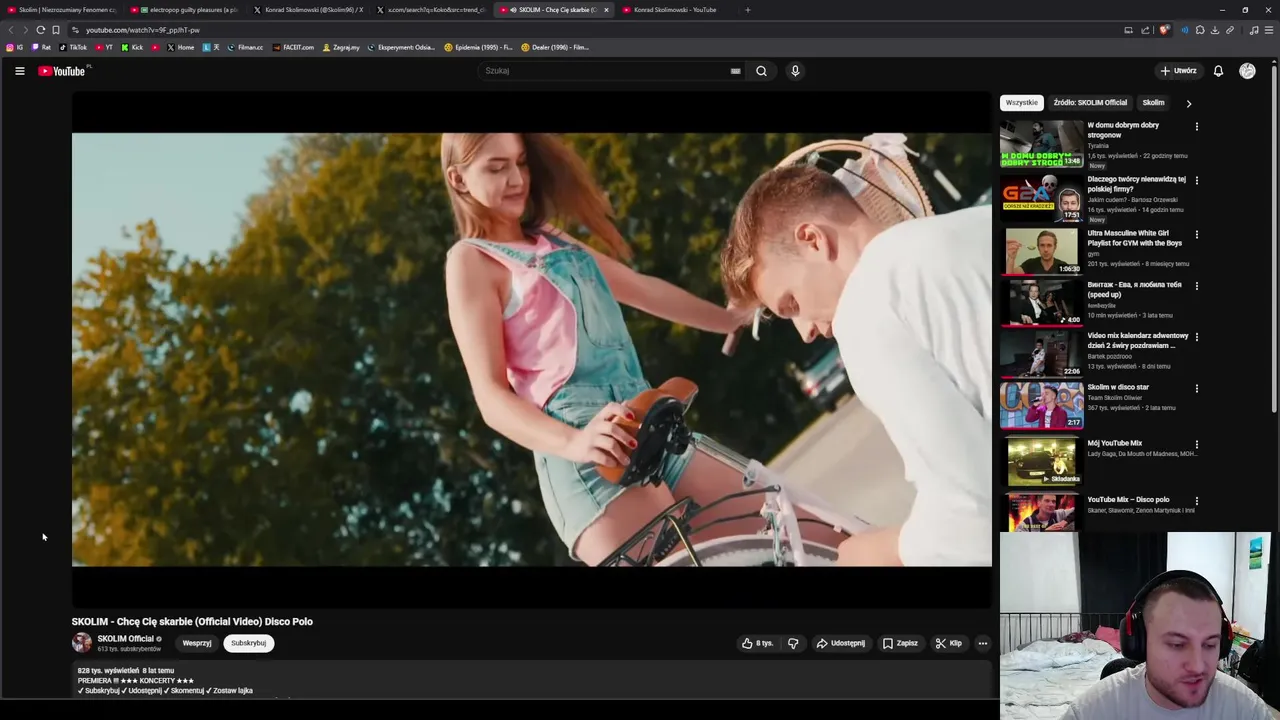
Task: Select the 'Skolim' filter chip
Action: click(x=1153, y=103)
